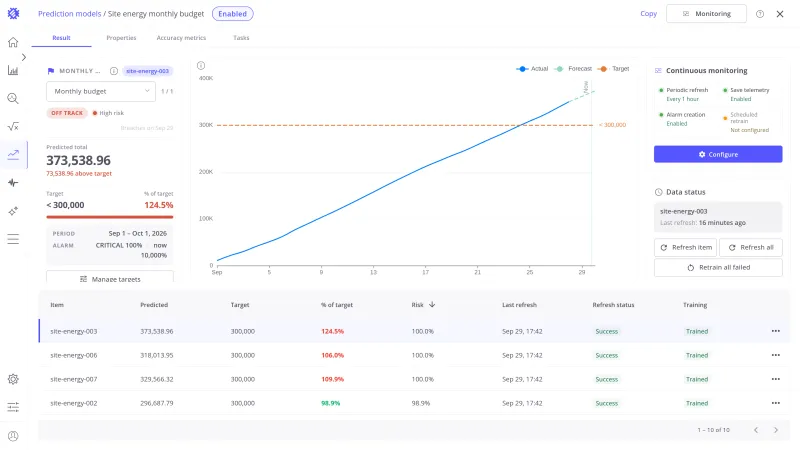This screenshot has height=450, width=800.
Task: Sort by the % of target column header
Action: point(337,305)
